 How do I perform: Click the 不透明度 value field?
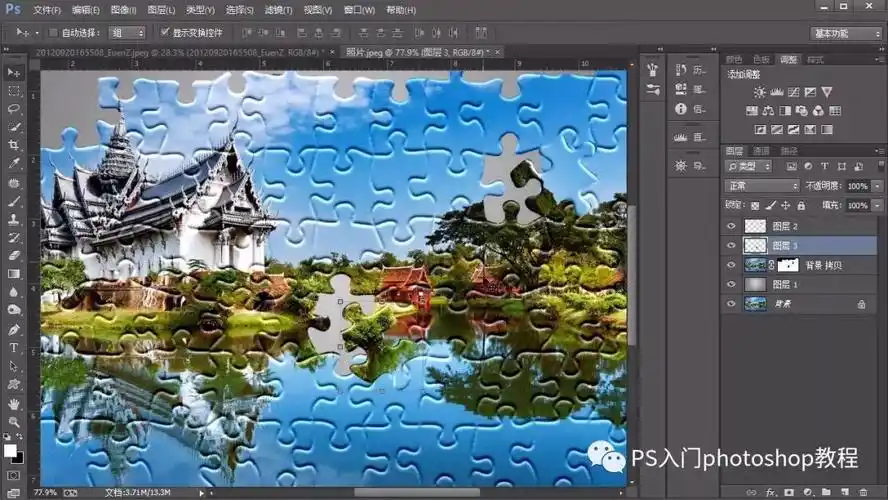857,186
